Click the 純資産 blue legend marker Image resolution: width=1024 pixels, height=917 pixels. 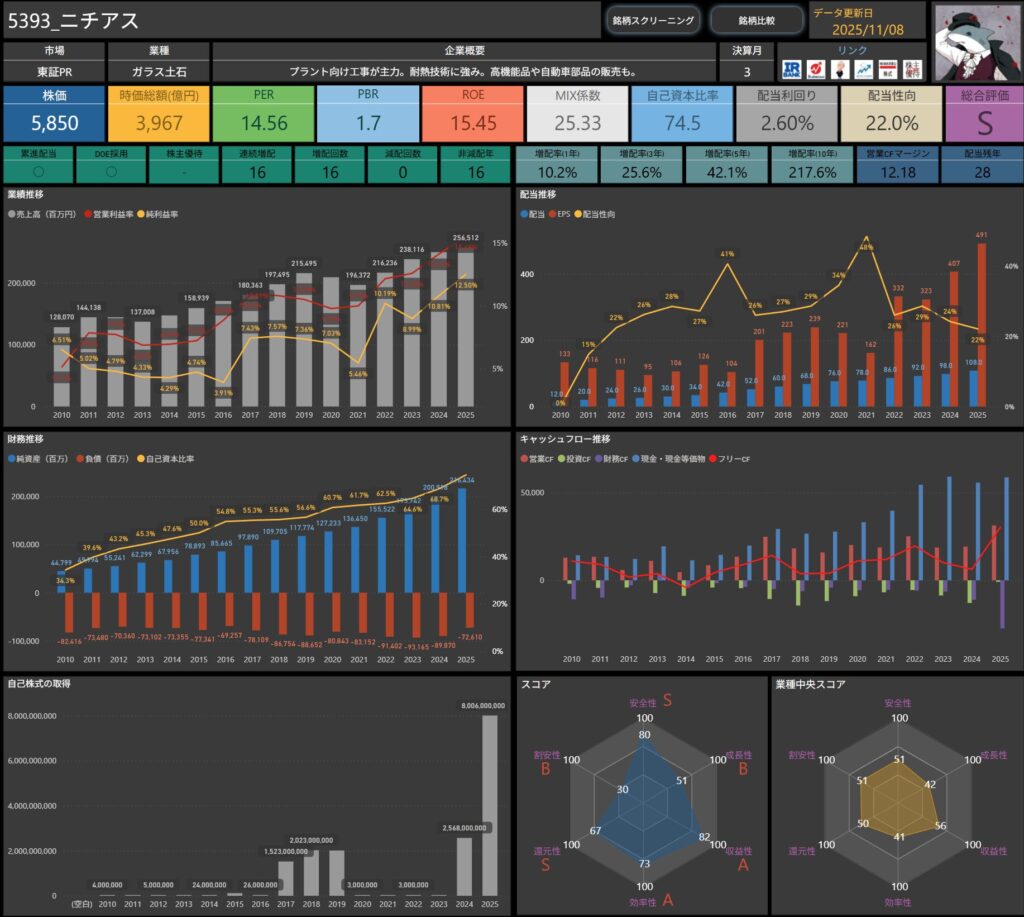[11, 458]
